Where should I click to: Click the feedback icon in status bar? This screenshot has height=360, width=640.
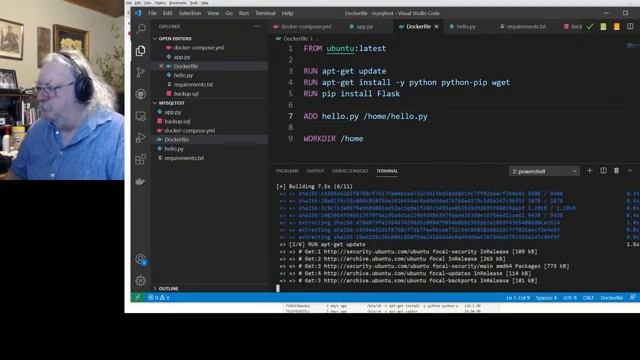[632, 298]
